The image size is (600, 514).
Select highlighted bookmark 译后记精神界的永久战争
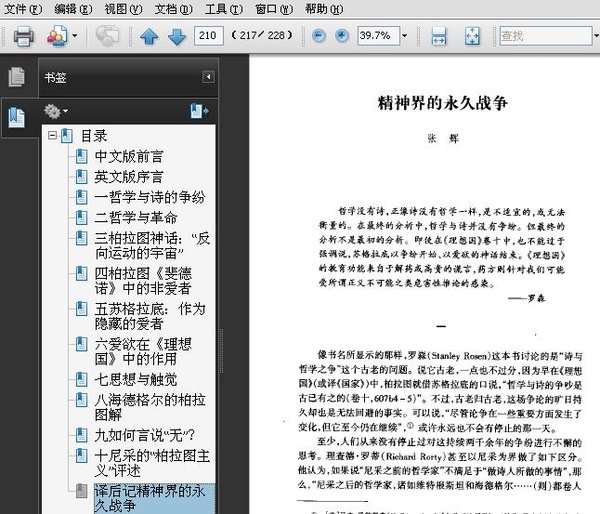click(x=153, y=498)
